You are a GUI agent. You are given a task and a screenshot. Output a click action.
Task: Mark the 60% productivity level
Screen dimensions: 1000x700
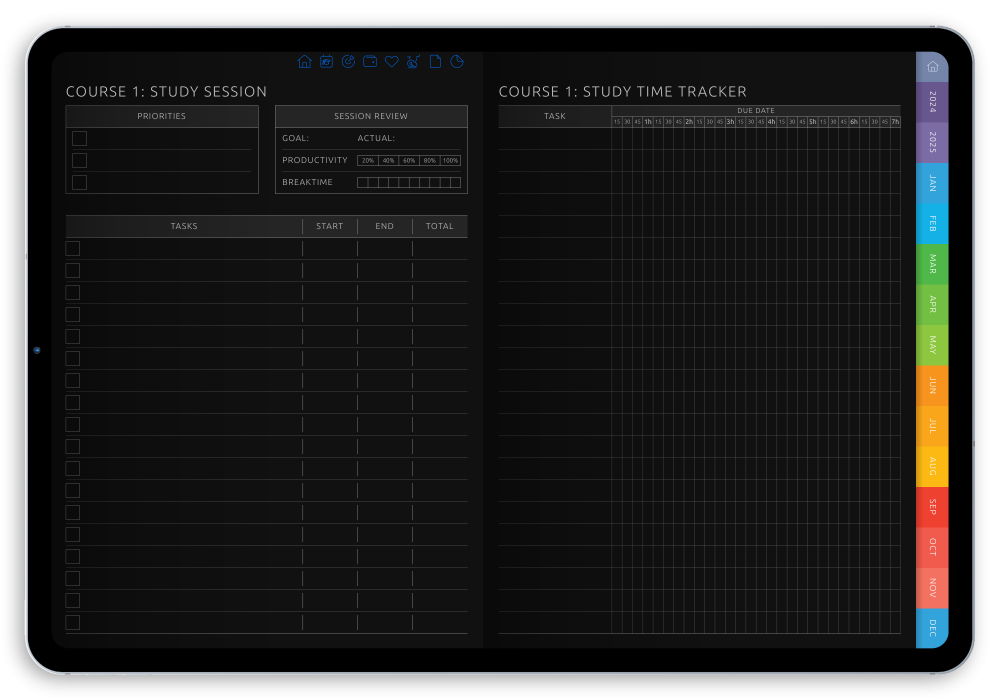[408, 160]
